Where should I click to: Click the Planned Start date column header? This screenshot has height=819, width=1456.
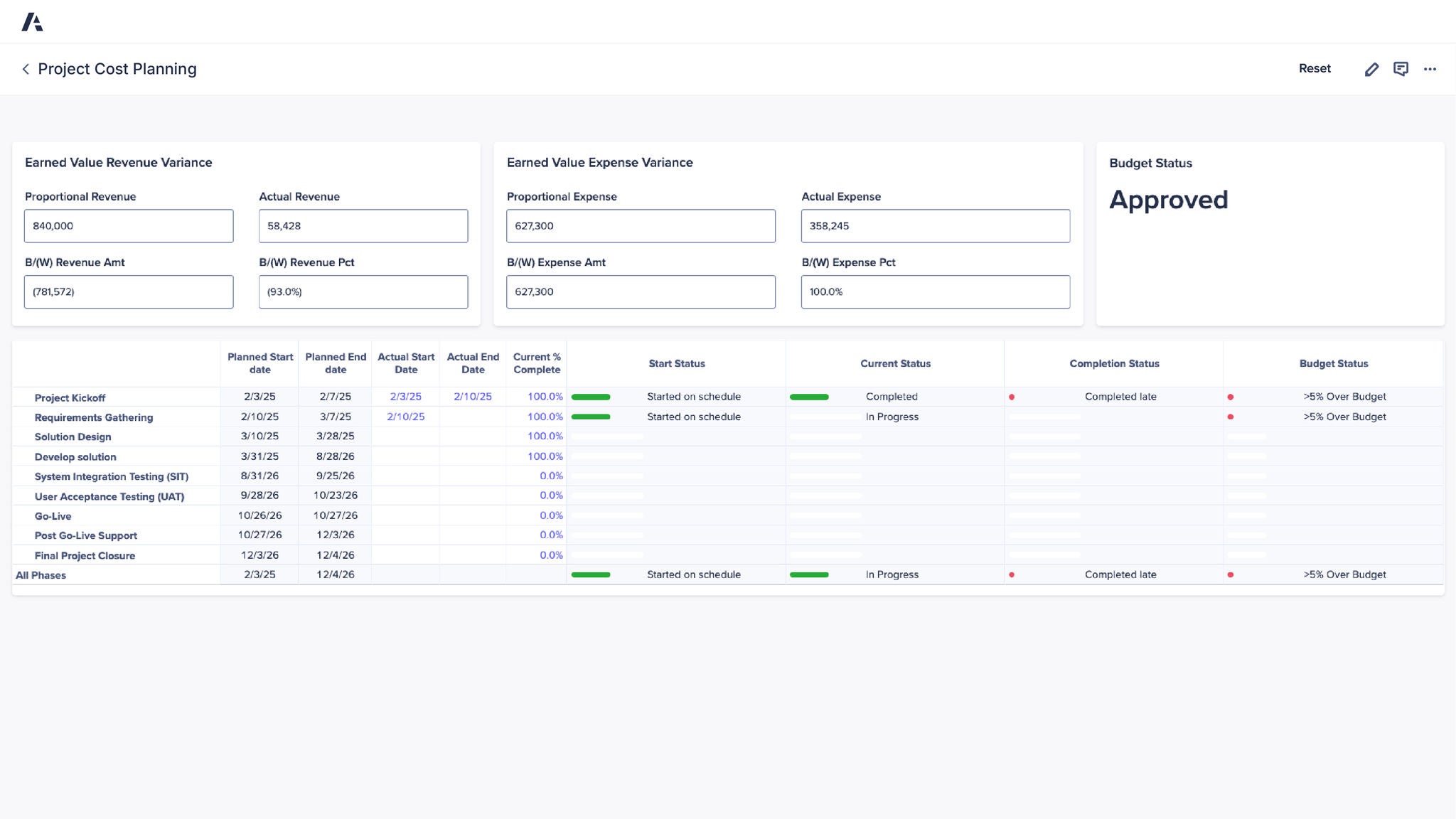pos(259,363)
